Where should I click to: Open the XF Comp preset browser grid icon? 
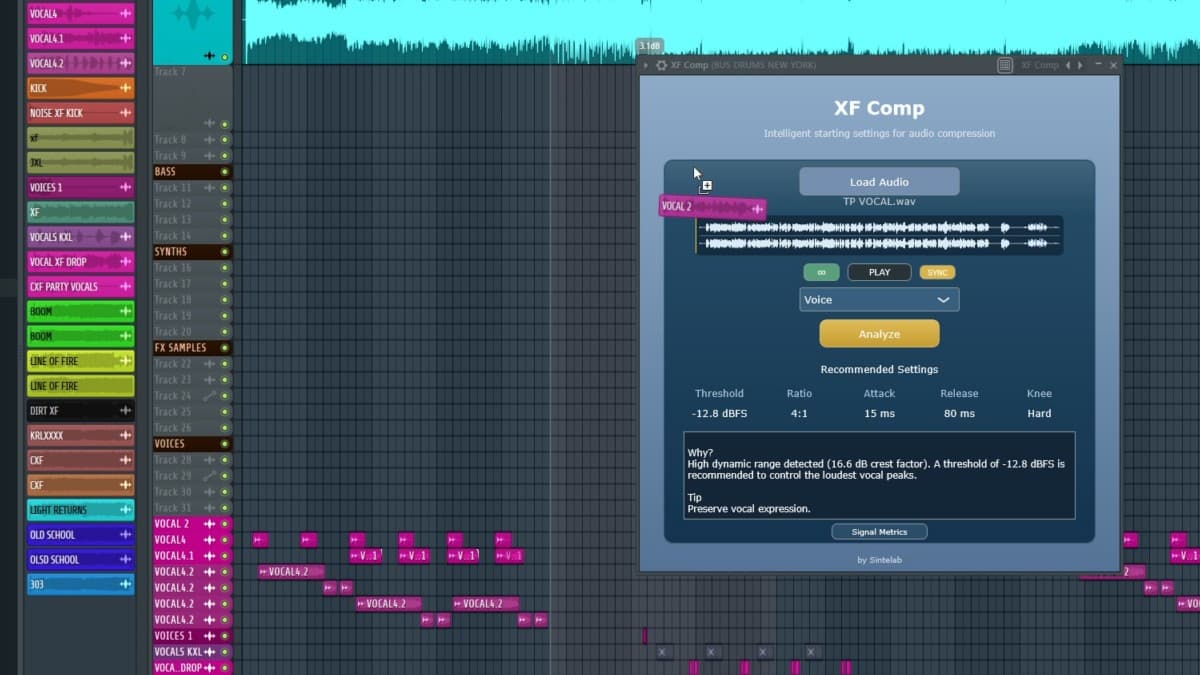tap(1005, 65)
